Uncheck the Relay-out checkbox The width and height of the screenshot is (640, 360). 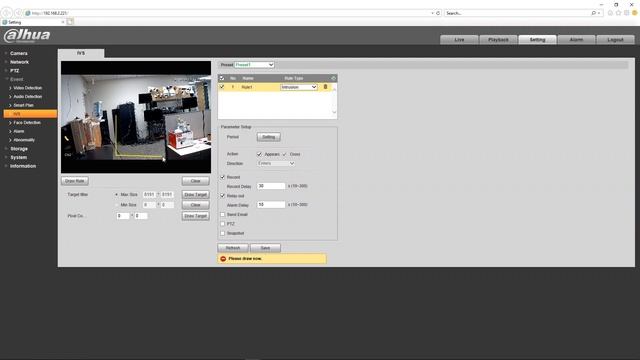point(222,196)
